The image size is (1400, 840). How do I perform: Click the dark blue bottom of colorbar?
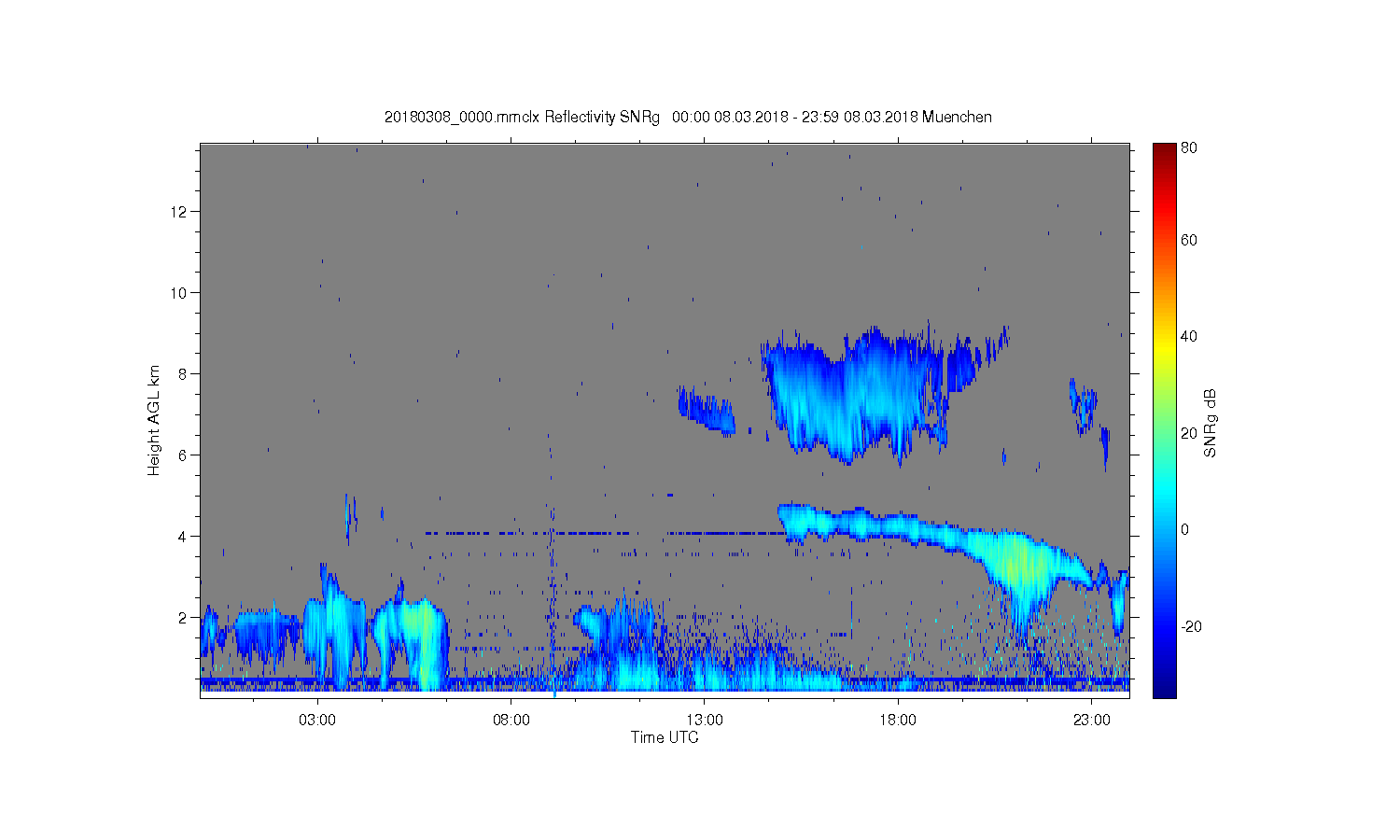pos(1164,686)
